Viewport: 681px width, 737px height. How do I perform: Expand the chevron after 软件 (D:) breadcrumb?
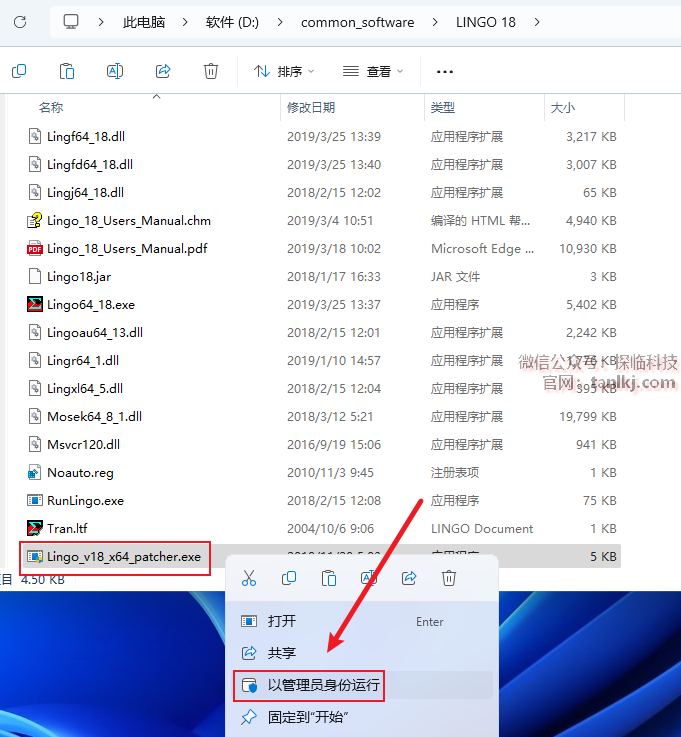pyautogui.click(x=280, y=22)
